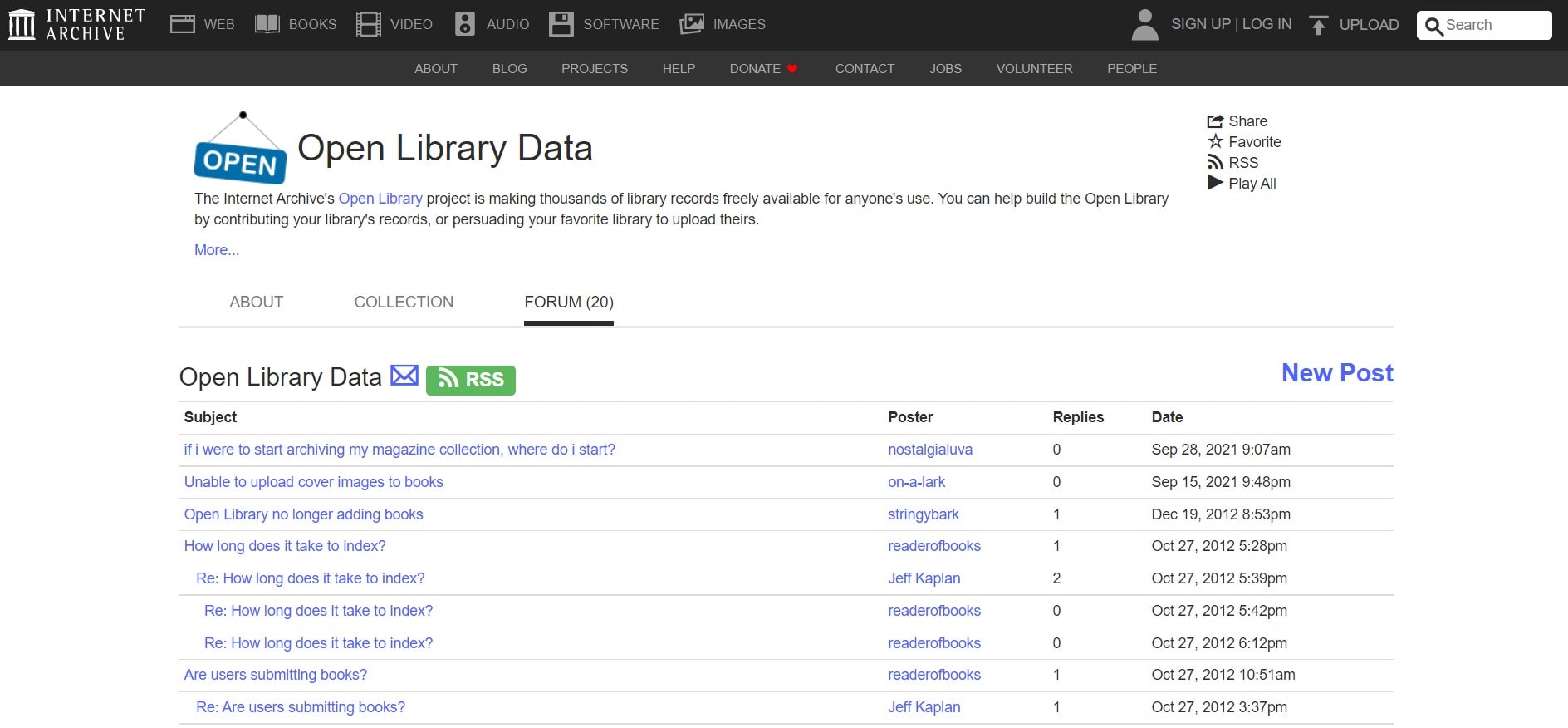
Task: Click the RSS feed icon in sidebar
Action: pos(1216,162)
